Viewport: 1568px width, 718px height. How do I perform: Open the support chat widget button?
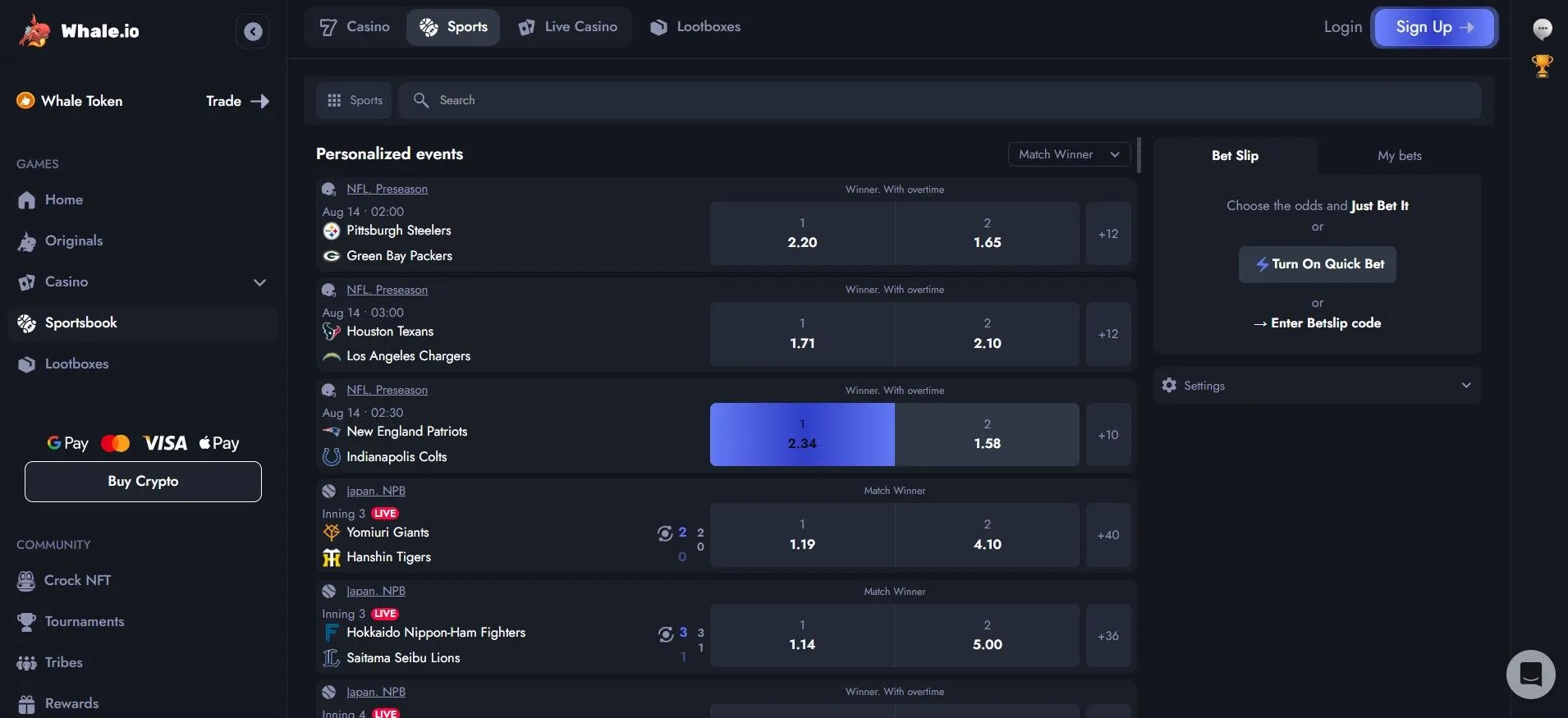pyautogui.click(x=1530, y=675)
